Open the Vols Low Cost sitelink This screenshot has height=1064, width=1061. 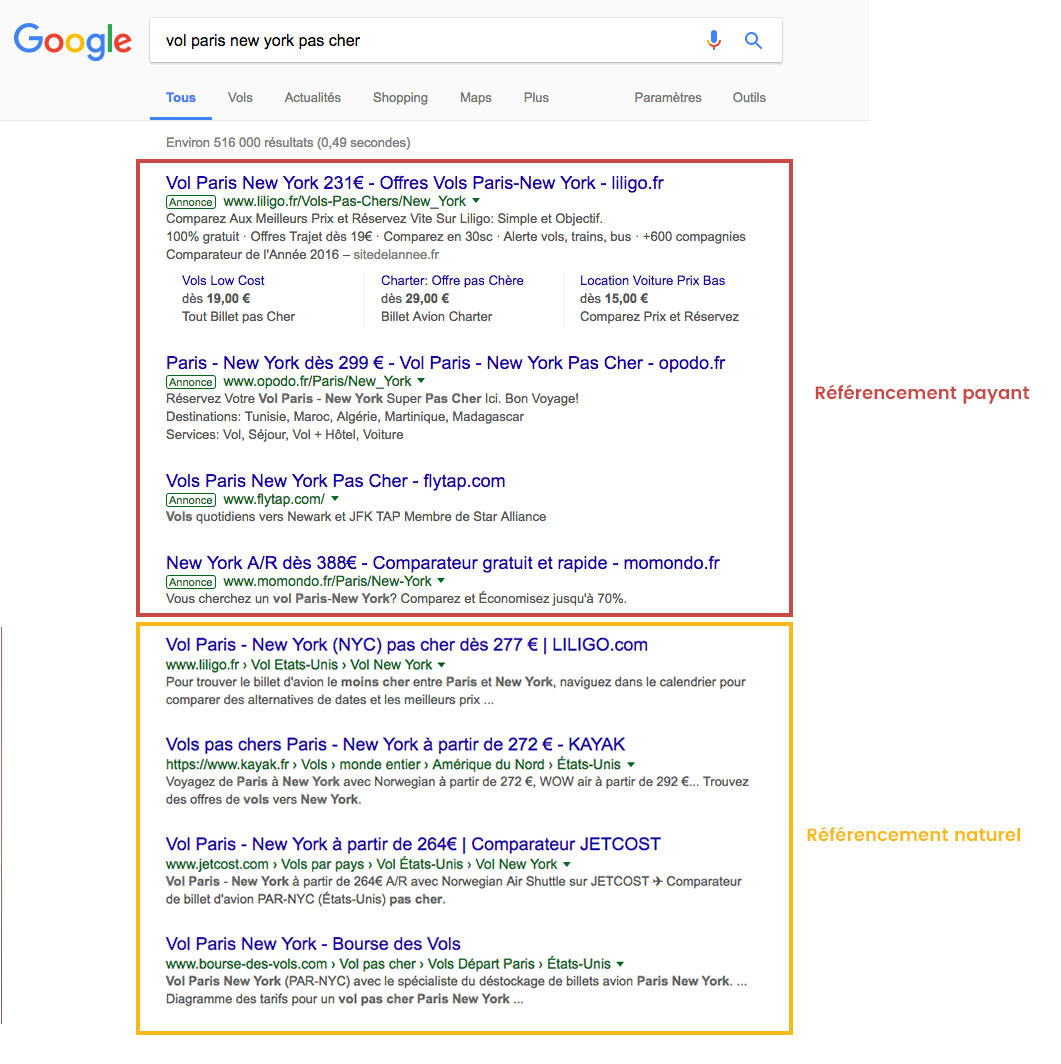click(x=223, y=280)
